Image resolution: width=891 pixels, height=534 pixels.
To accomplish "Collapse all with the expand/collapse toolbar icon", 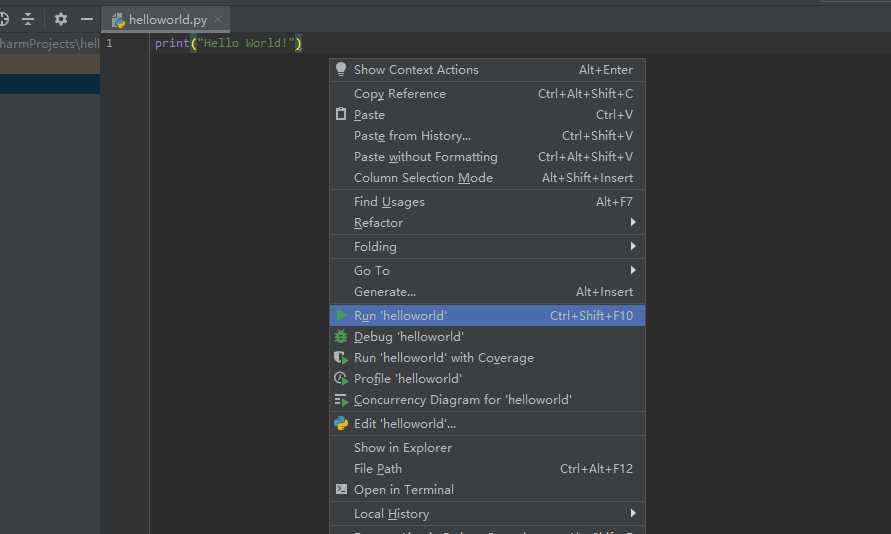I will tap(28, 19).
